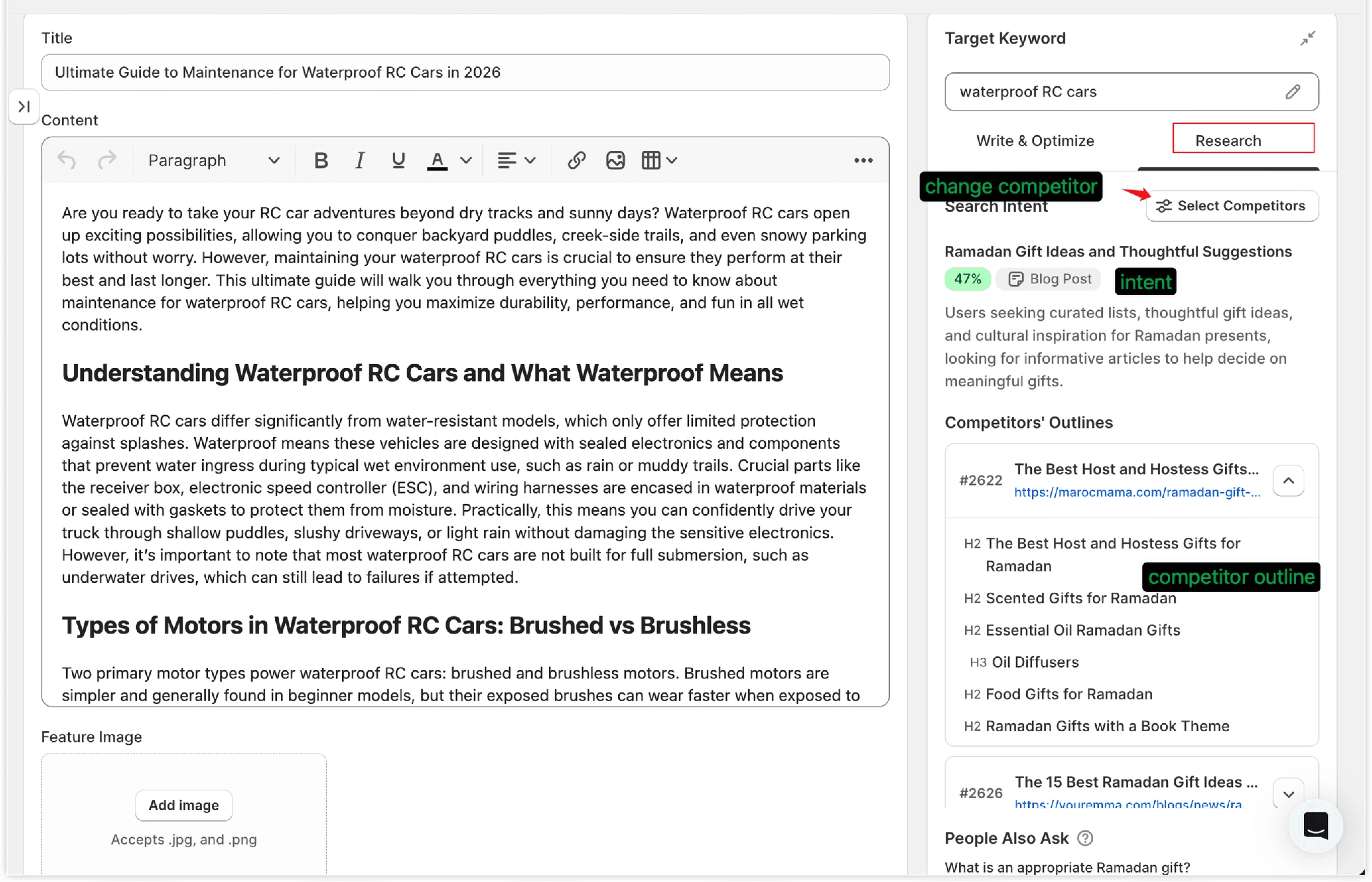This screenshot has width=1372, height=882.
Task: Undo the last edit in the toolbar
Action: click(x=66, y=160)
